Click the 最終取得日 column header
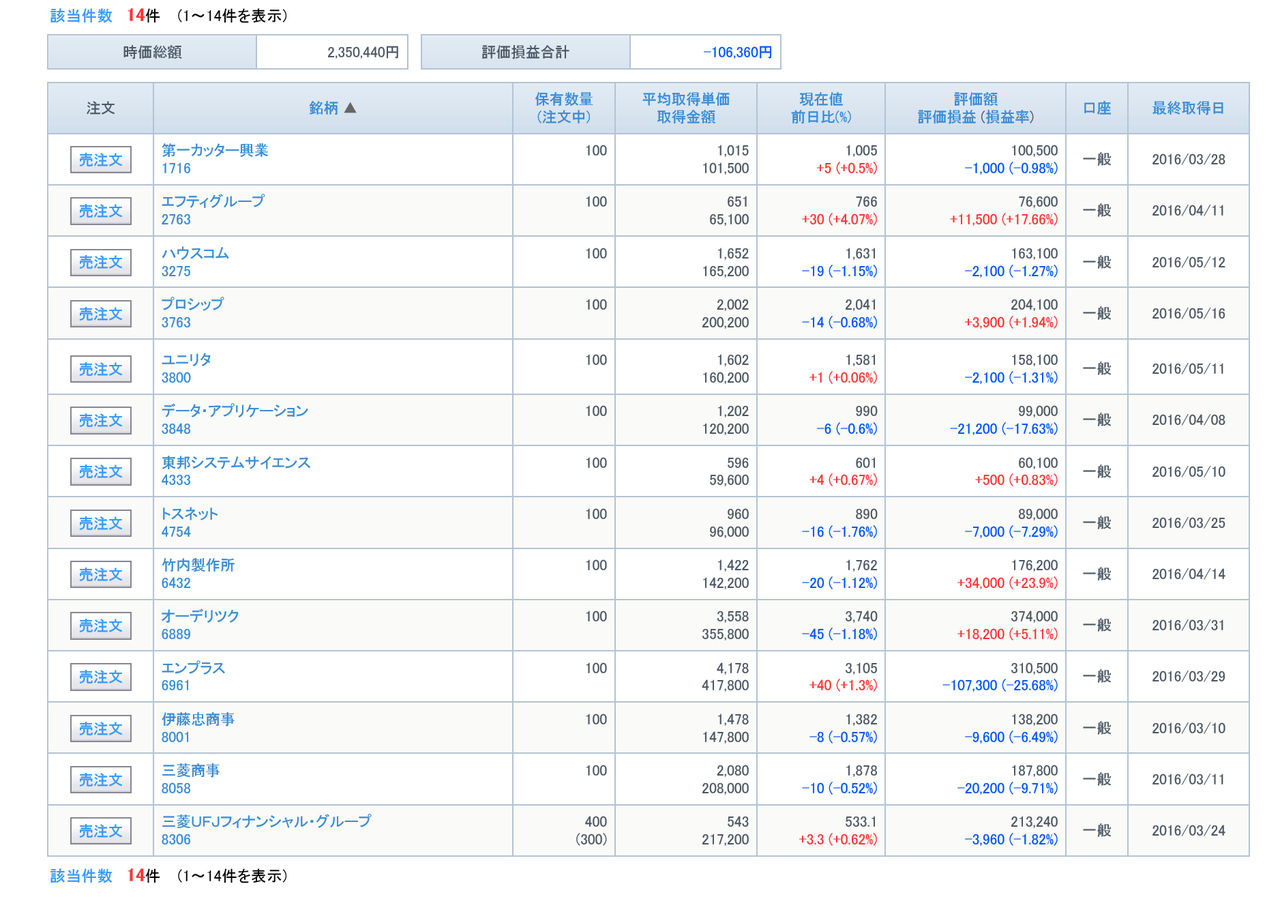Screen dimensions: 1280x897 coord(1188,108)
